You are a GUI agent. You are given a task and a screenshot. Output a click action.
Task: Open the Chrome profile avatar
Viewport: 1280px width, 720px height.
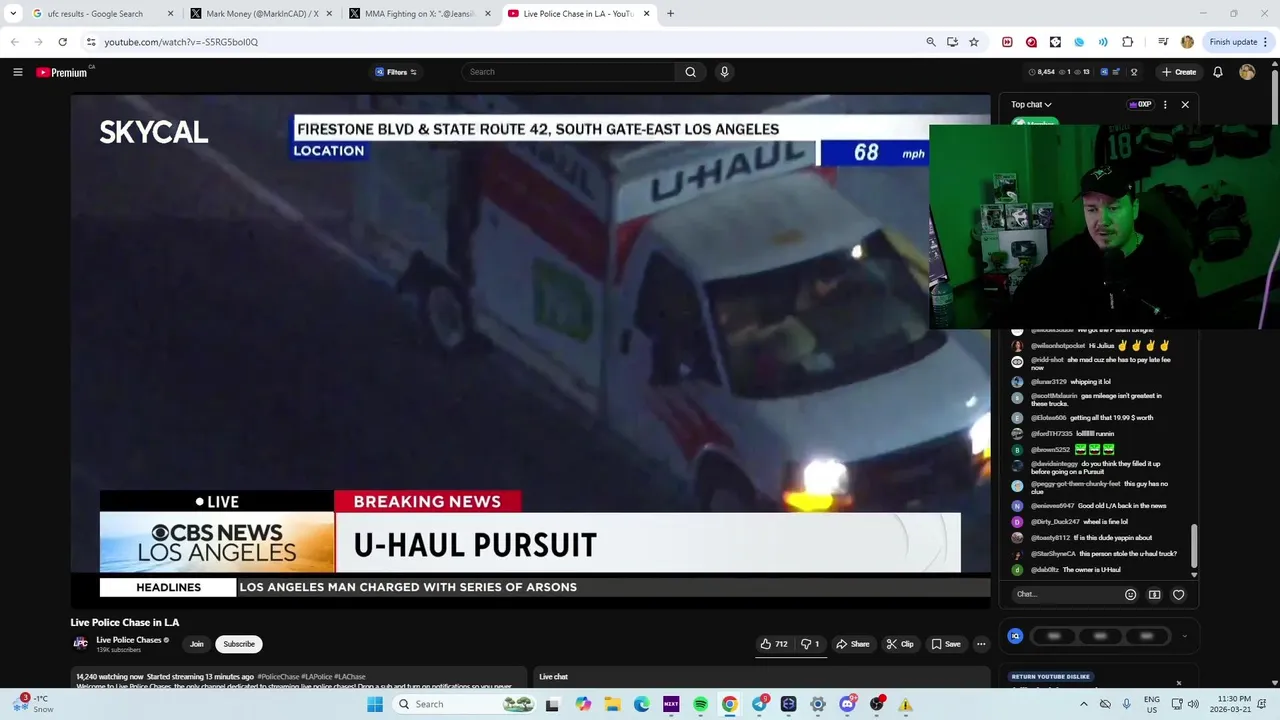(x=1187, y=42)
